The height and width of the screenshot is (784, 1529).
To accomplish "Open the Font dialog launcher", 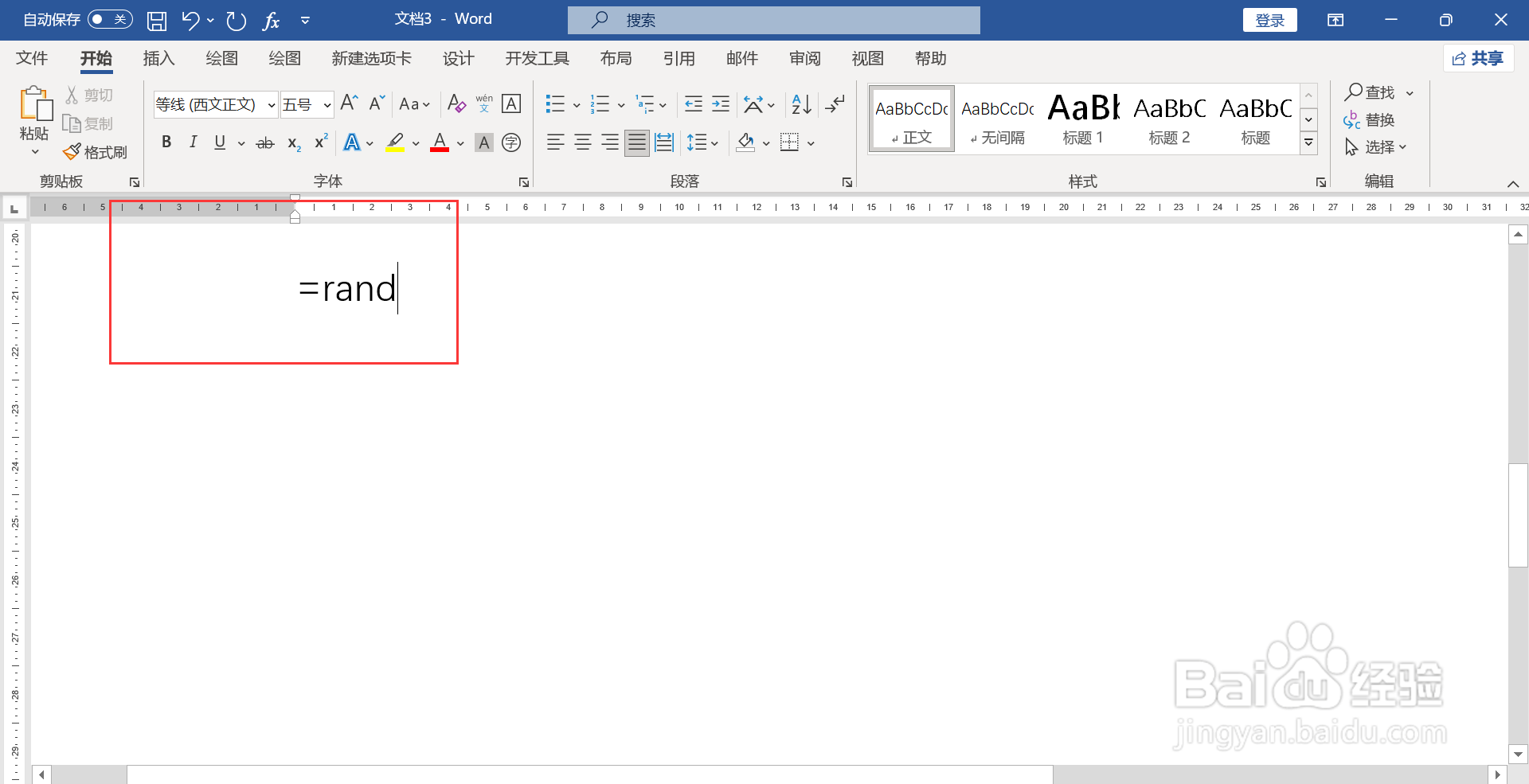I will pos(524,182).
